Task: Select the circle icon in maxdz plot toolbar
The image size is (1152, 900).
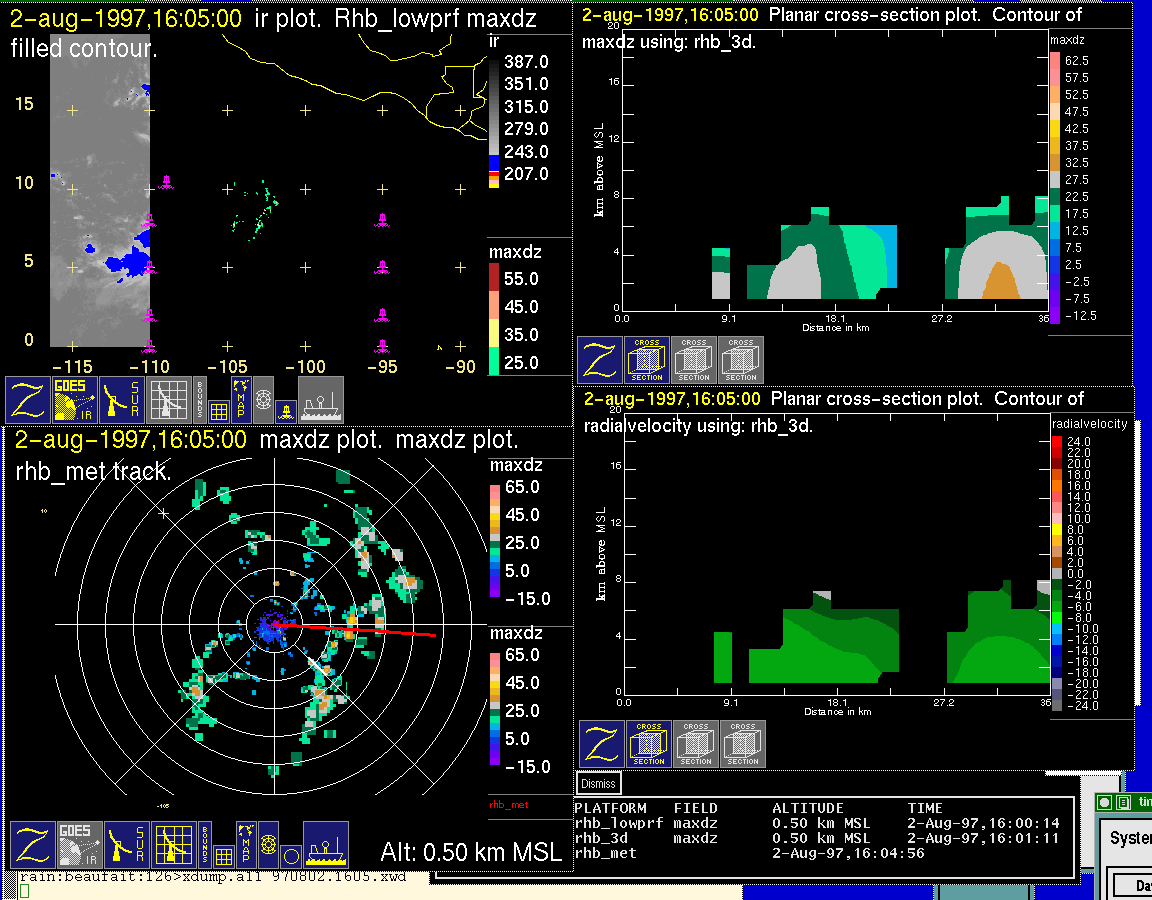Action: [290, 856]
